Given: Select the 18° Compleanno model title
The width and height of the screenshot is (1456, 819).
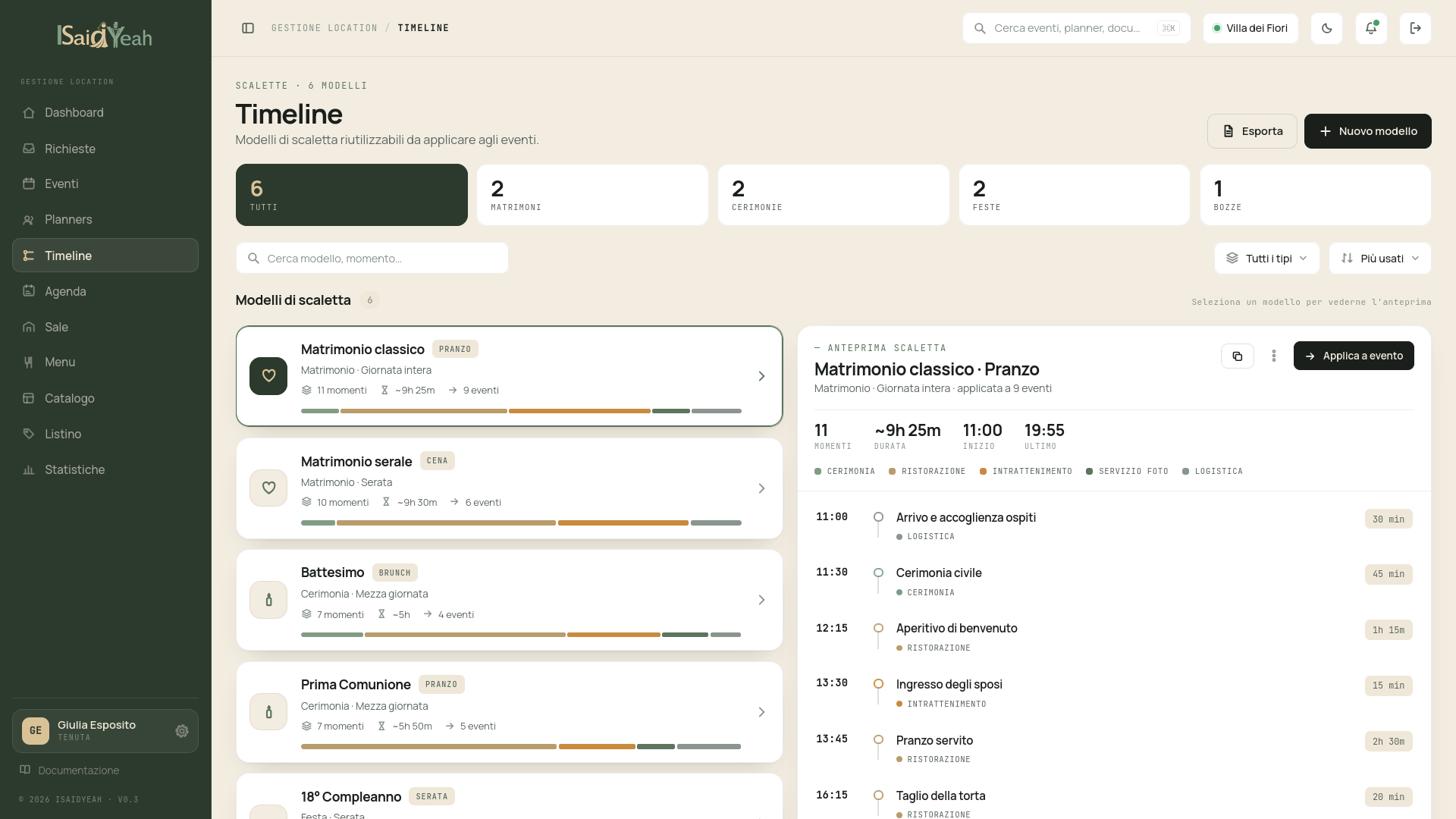Looking at the screenshot, I should click(351, 797).
